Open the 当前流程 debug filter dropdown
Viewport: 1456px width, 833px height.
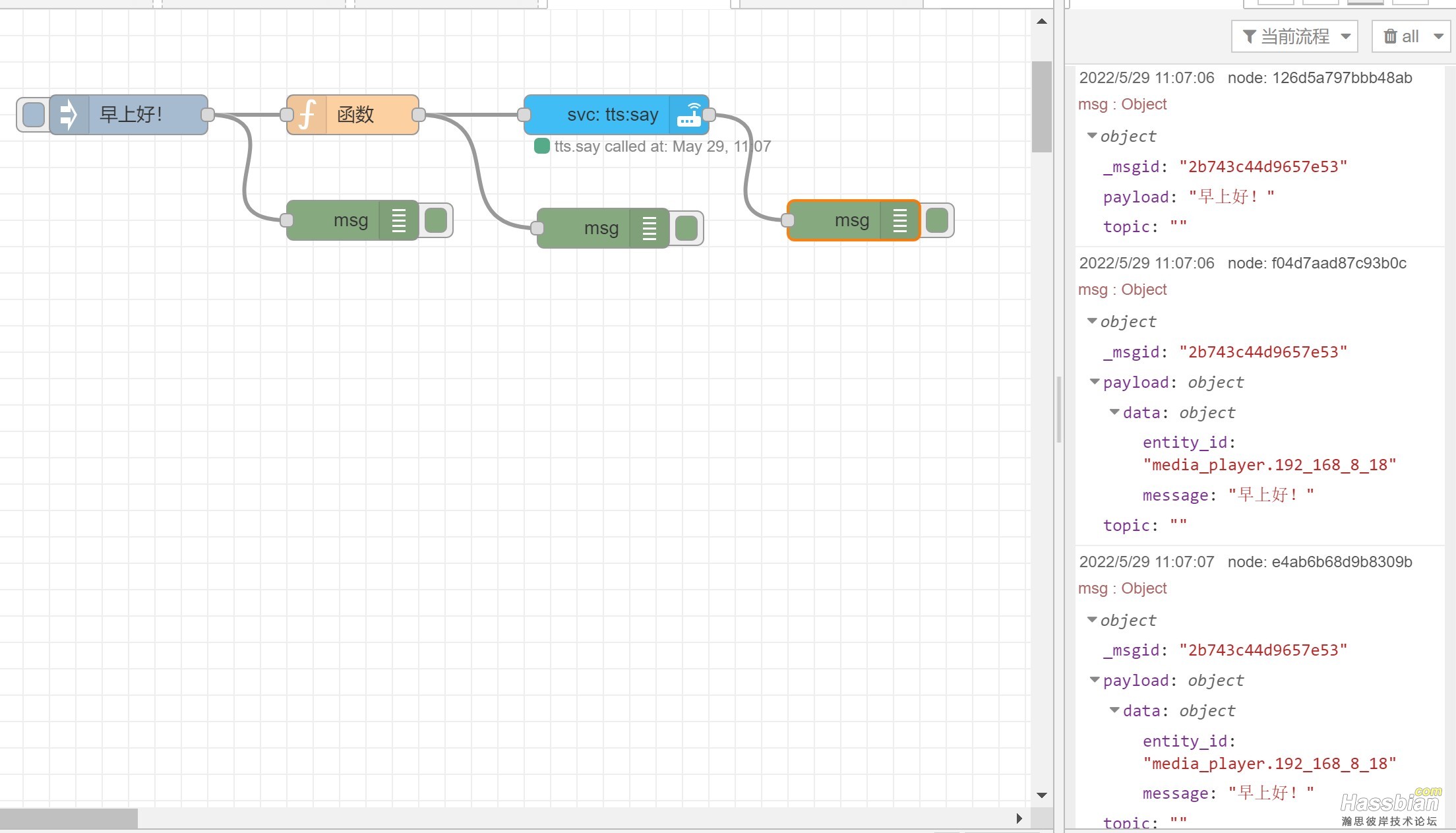click(x=1295, y=36)
